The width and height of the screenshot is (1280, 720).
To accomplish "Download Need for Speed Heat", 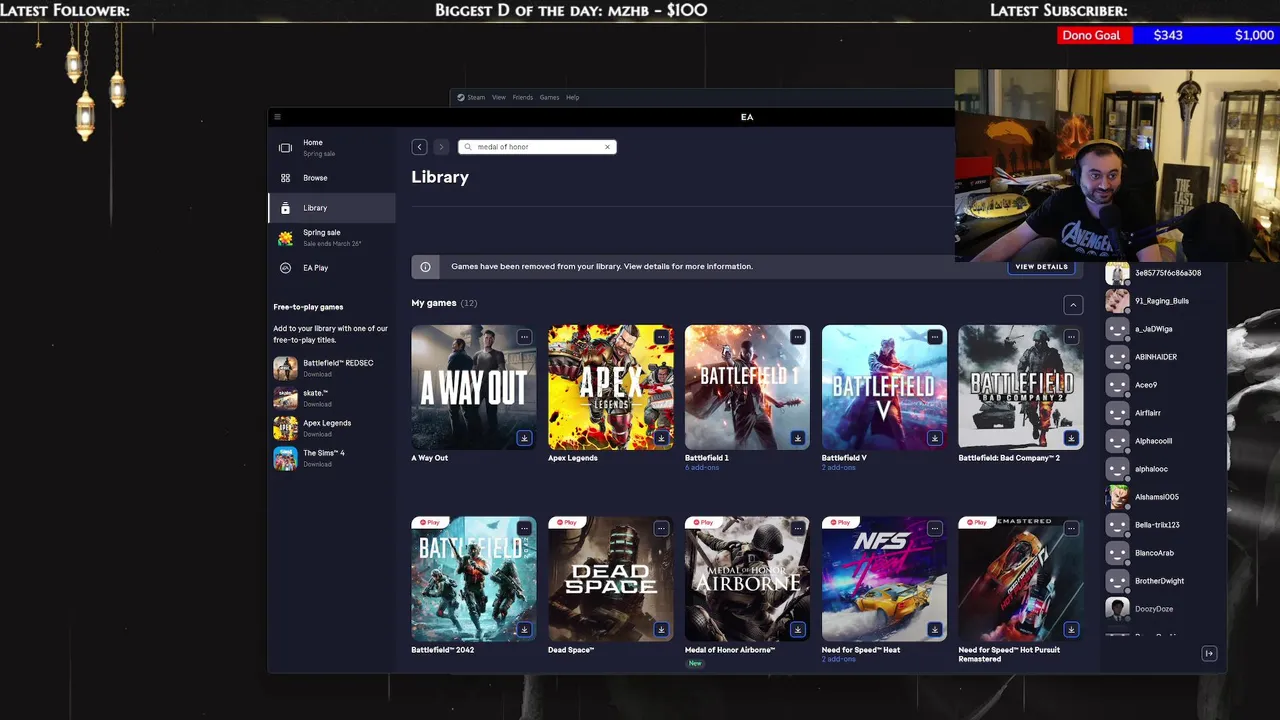I will tap(935, 629).
